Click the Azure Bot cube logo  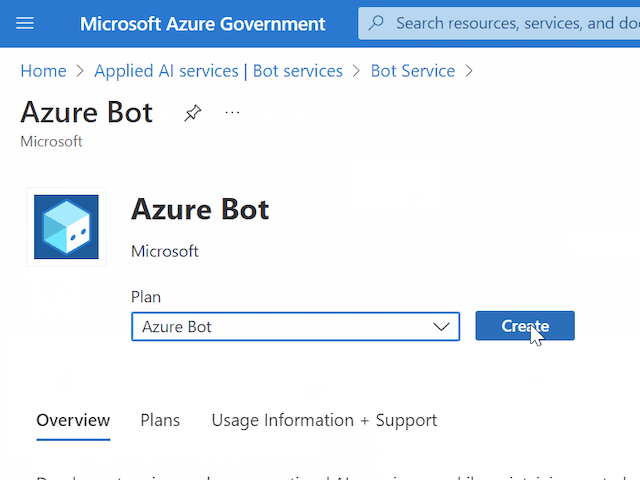point(66,227)
